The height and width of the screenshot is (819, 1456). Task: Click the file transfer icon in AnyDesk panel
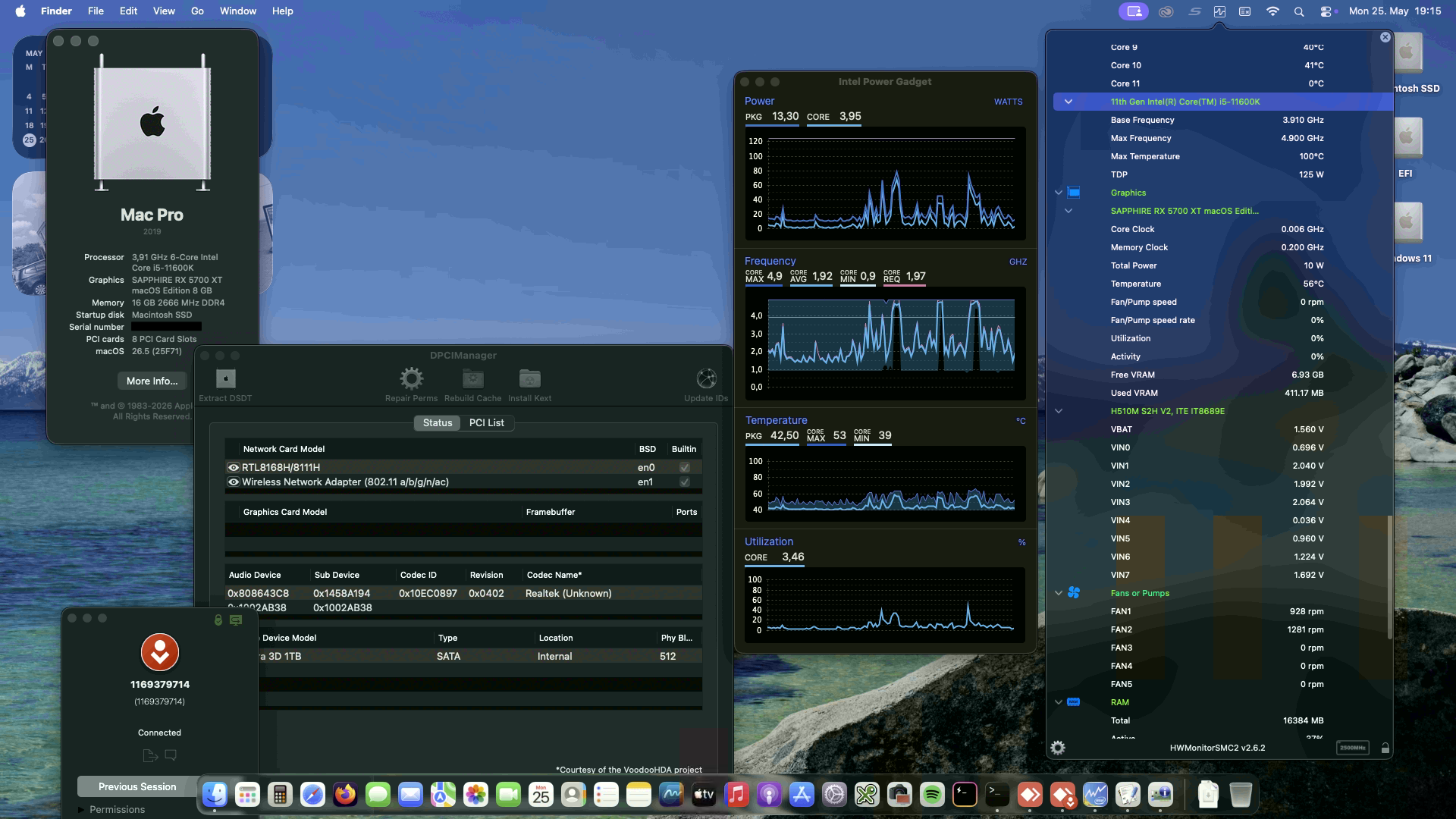point(149,755)
